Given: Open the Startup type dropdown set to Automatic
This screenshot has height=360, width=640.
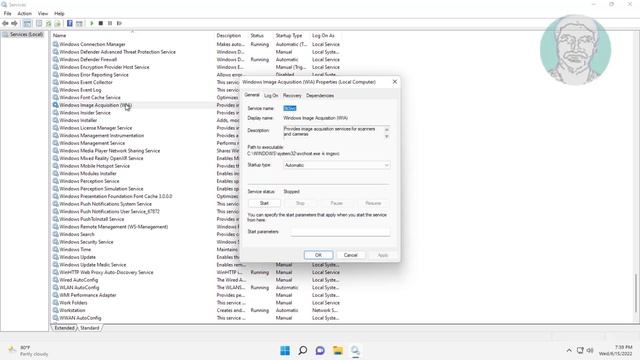Looking at the screenshot, I should coord(336,165).
